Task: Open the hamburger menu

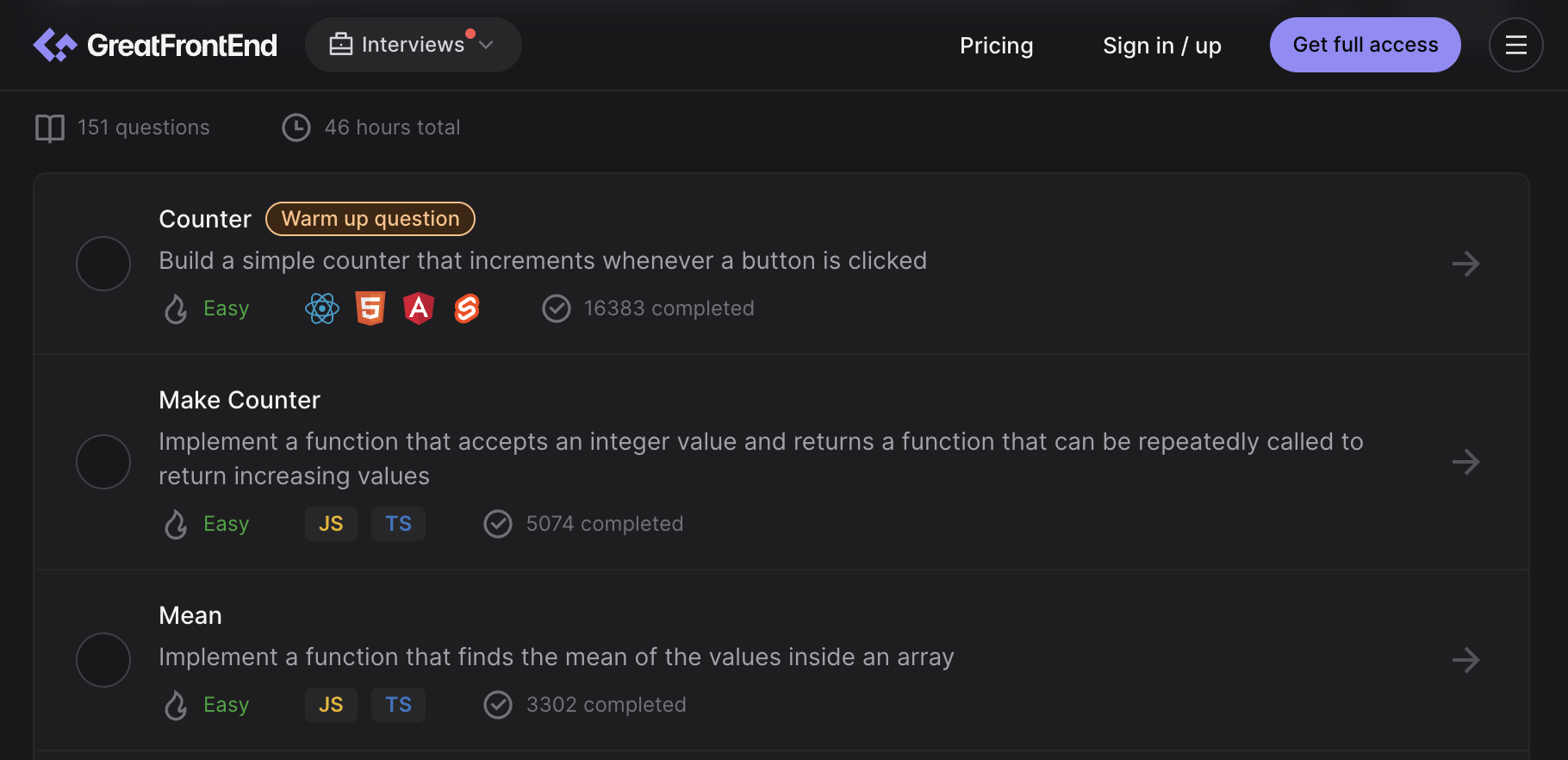Action: tap(1516, 45)
